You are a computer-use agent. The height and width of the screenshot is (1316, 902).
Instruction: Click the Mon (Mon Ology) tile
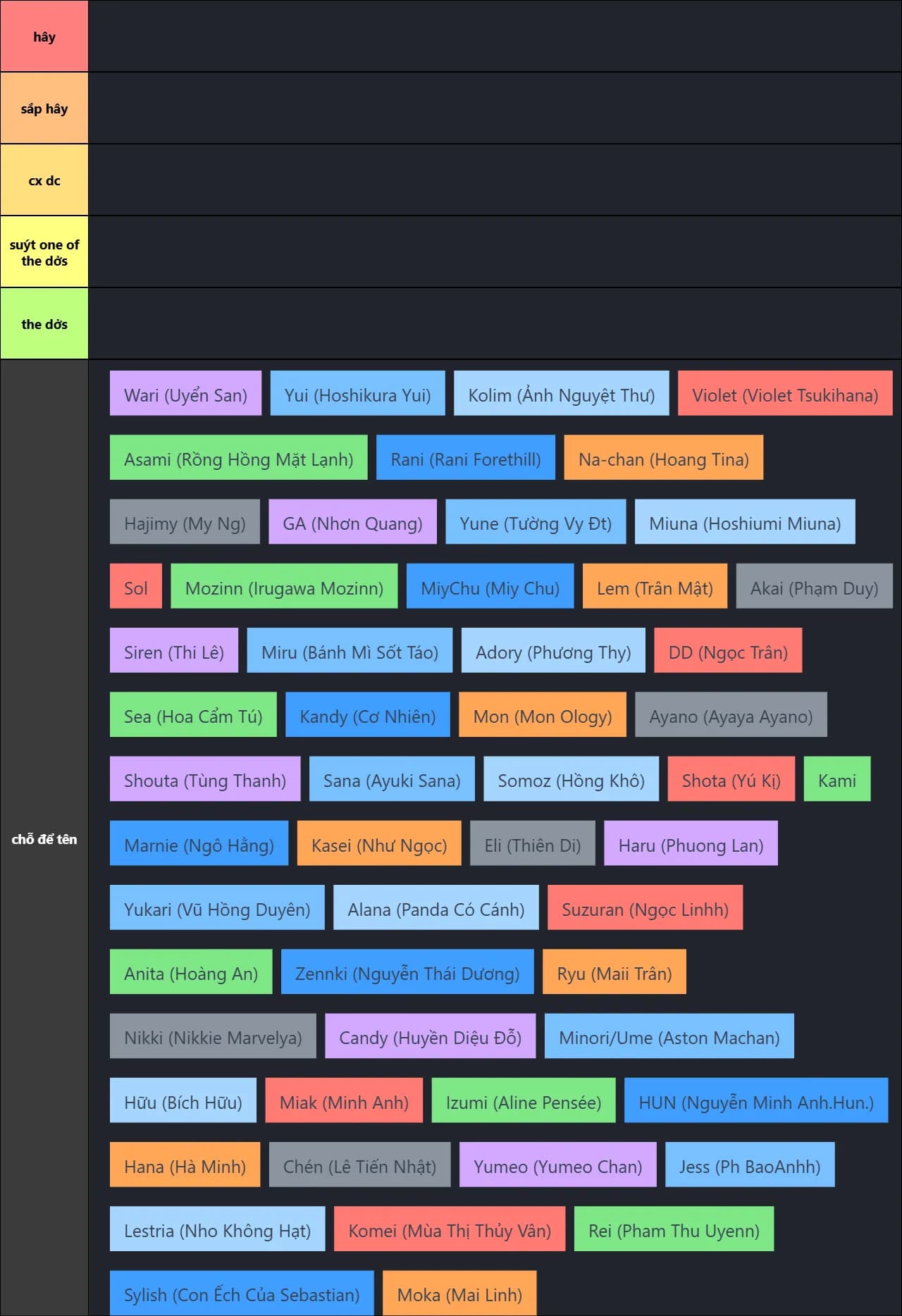click(542, 716)
